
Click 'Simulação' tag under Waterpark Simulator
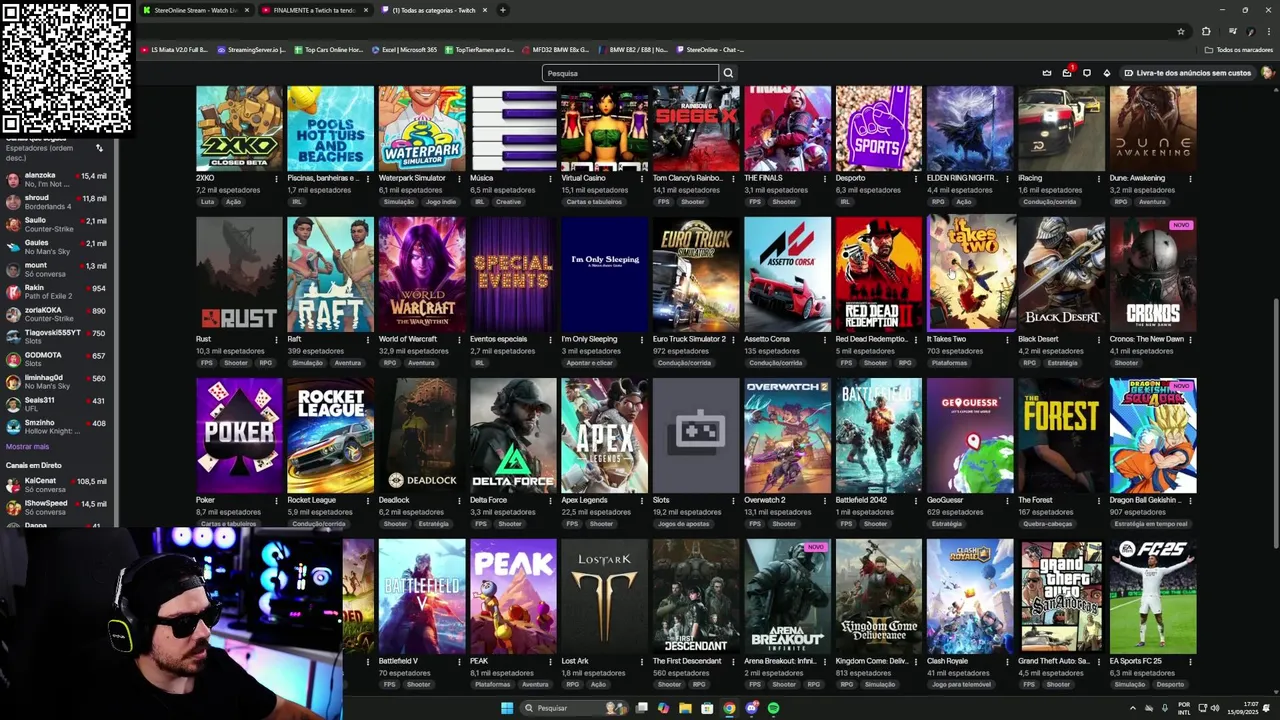(399, 202)
